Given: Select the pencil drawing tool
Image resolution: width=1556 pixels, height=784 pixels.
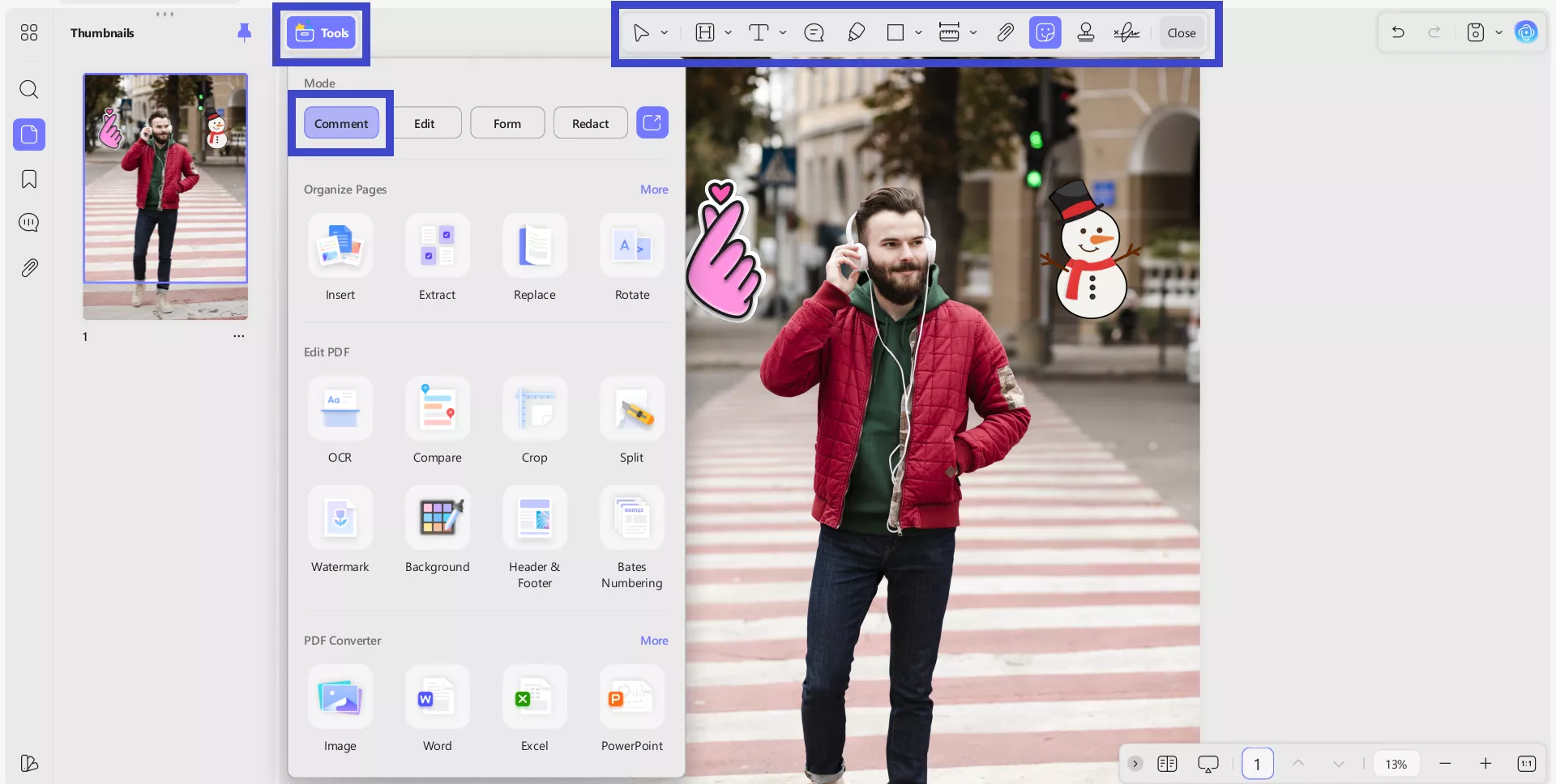Looking at the screenshot, I should [856, 32].
